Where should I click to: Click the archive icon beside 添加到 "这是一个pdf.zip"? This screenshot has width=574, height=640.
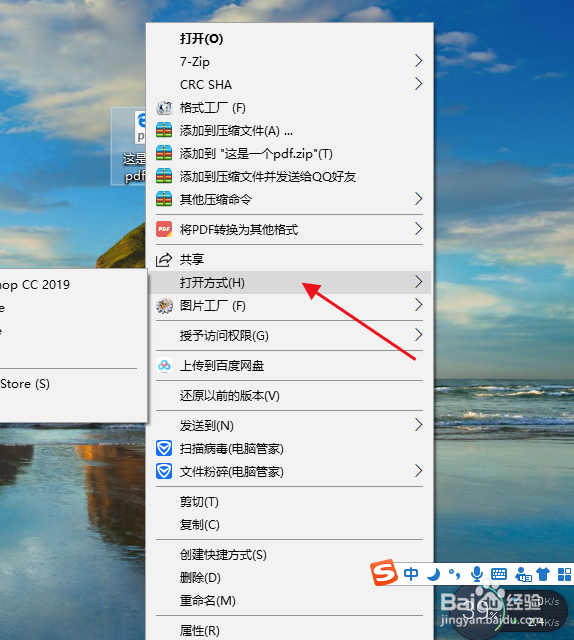click(164, 153)
